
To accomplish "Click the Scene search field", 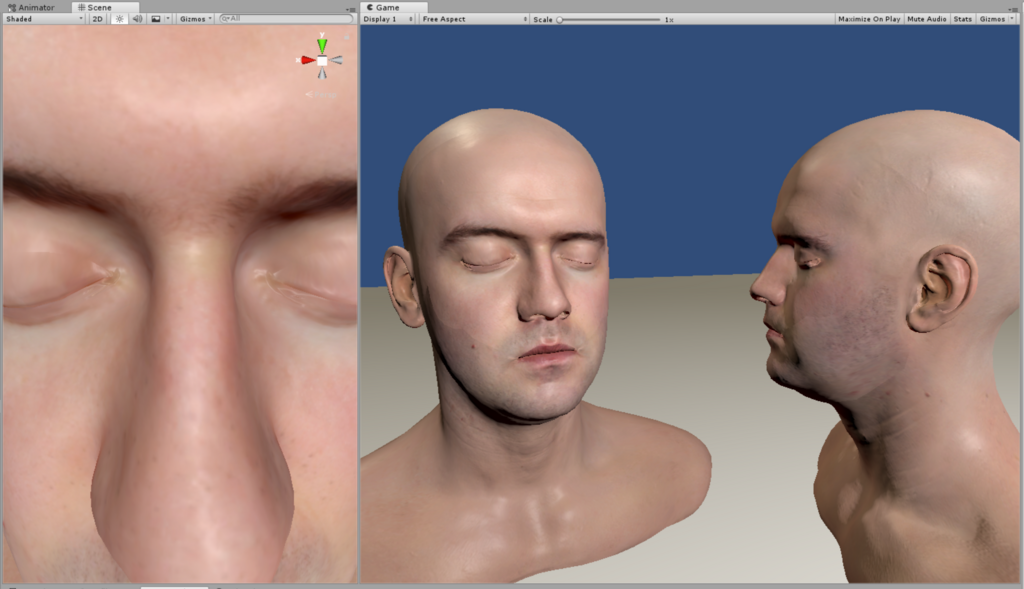I will tap(286, 19).
